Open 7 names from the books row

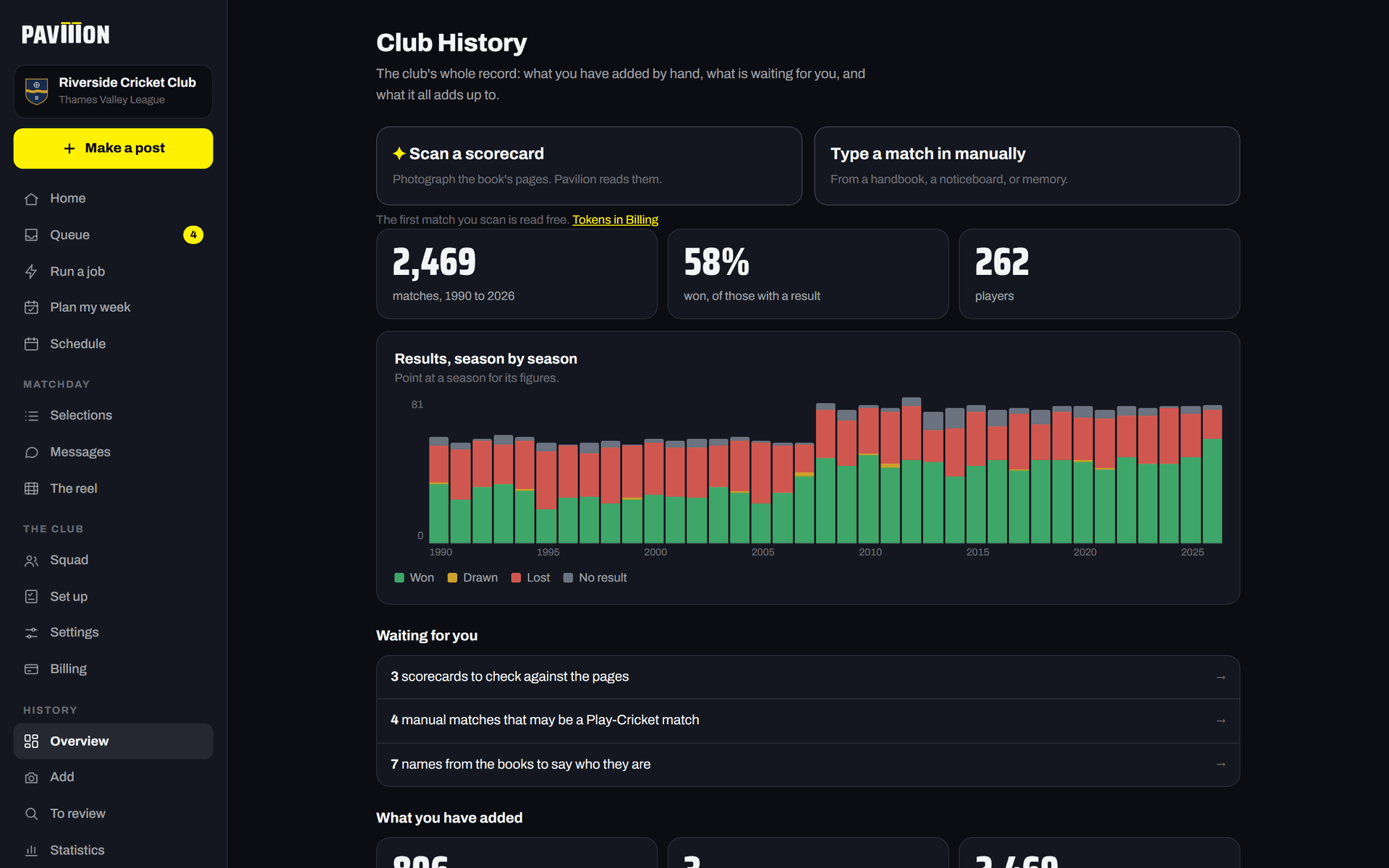point(808,765)
